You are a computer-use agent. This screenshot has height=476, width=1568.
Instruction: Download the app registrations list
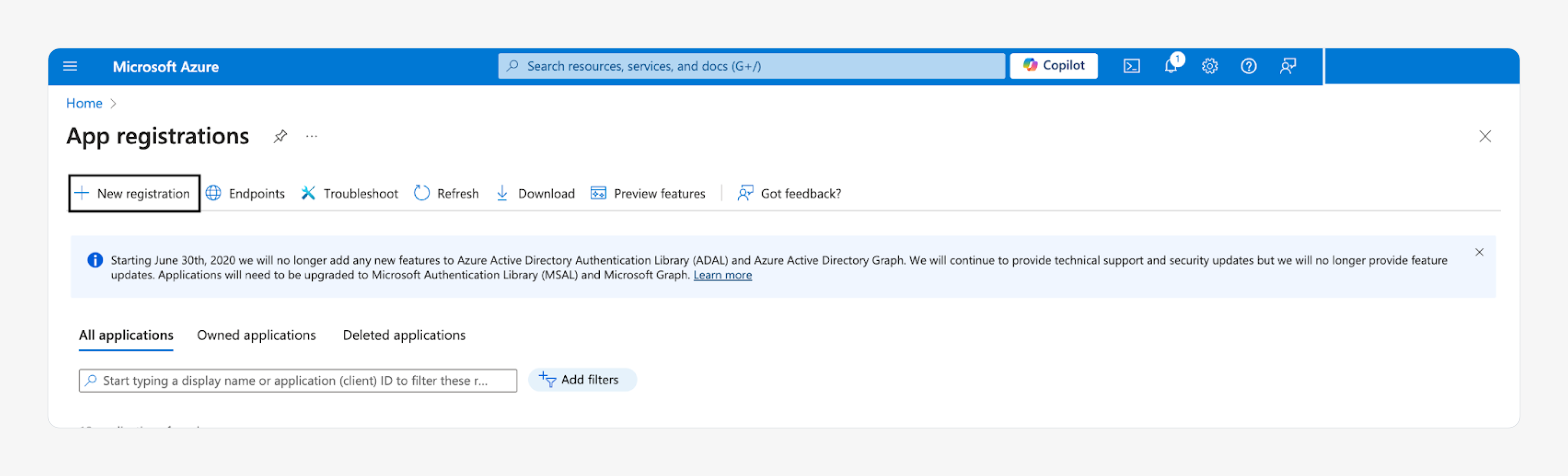(x=536, y=194)
